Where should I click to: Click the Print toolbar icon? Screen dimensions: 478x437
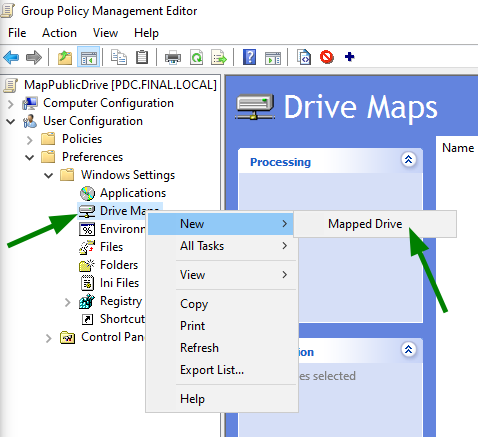coord(173,57)
